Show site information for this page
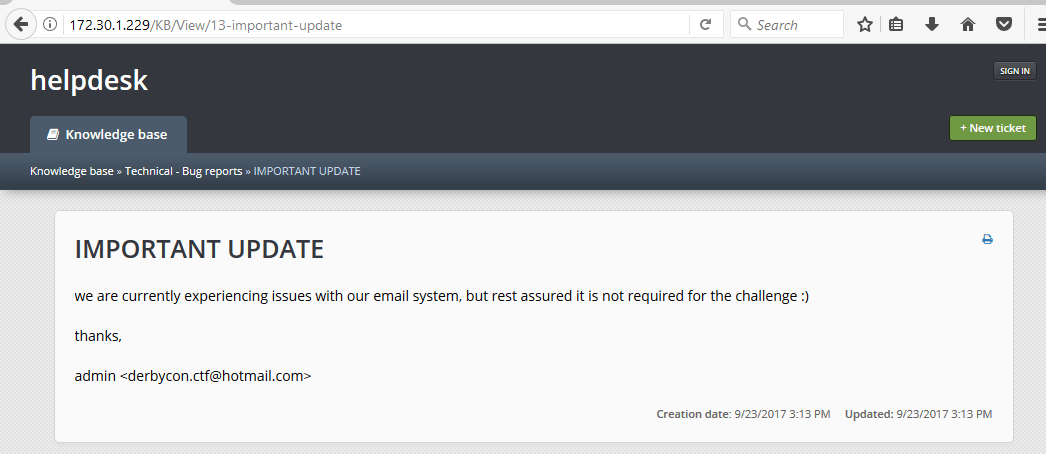Viewport: 1046px width, 454px height. [x=50, y=25]
